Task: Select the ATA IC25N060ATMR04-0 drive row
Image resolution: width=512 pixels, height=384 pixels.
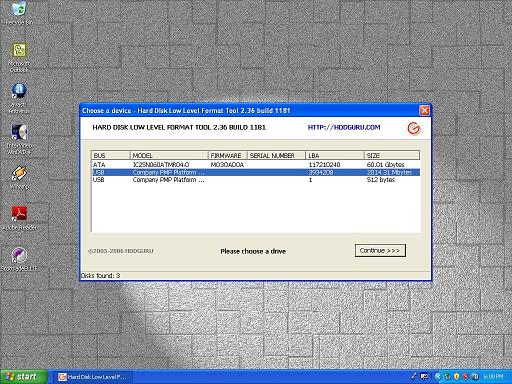Action: pyautogui.click(x=256, y=165)
